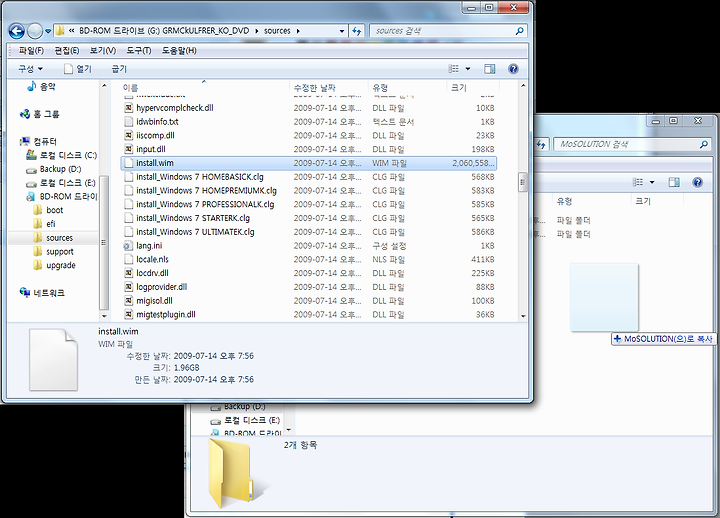
Task: Select file install.wim in list
Action: point(309,163)
